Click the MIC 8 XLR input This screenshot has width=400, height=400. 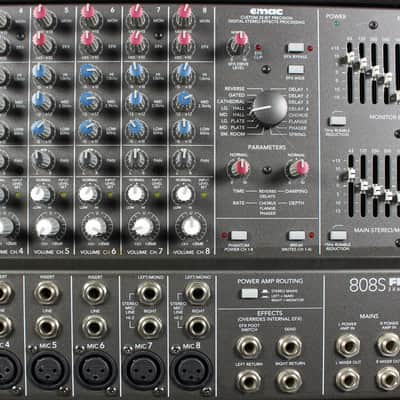click(191, 370)
